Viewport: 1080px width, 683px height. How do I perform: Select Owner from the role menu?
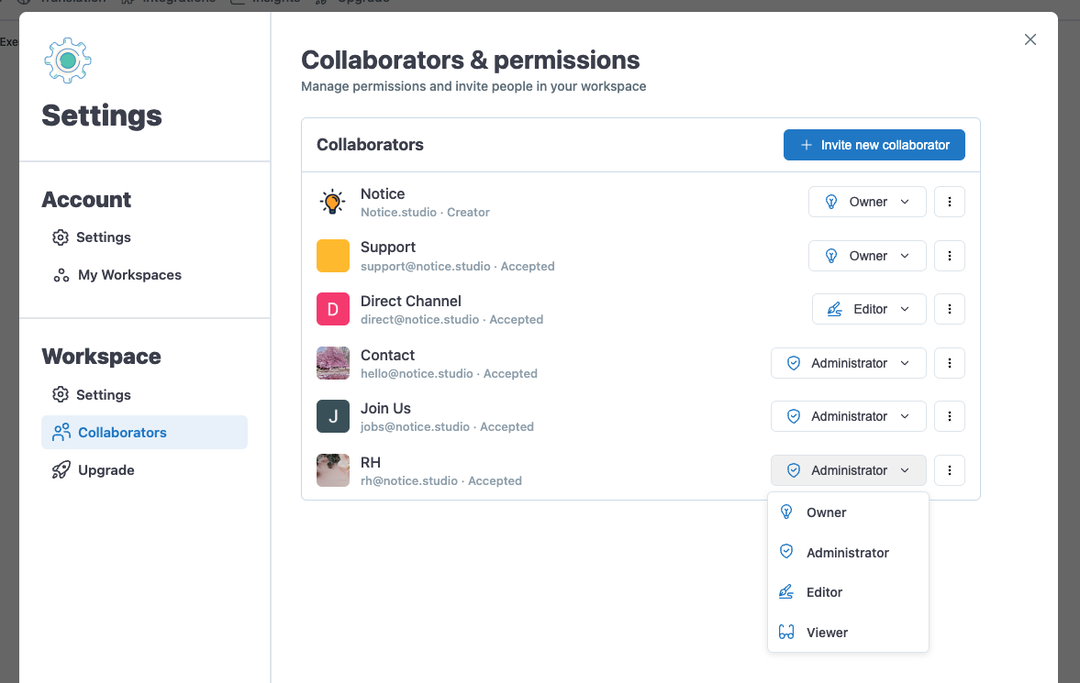848,512
